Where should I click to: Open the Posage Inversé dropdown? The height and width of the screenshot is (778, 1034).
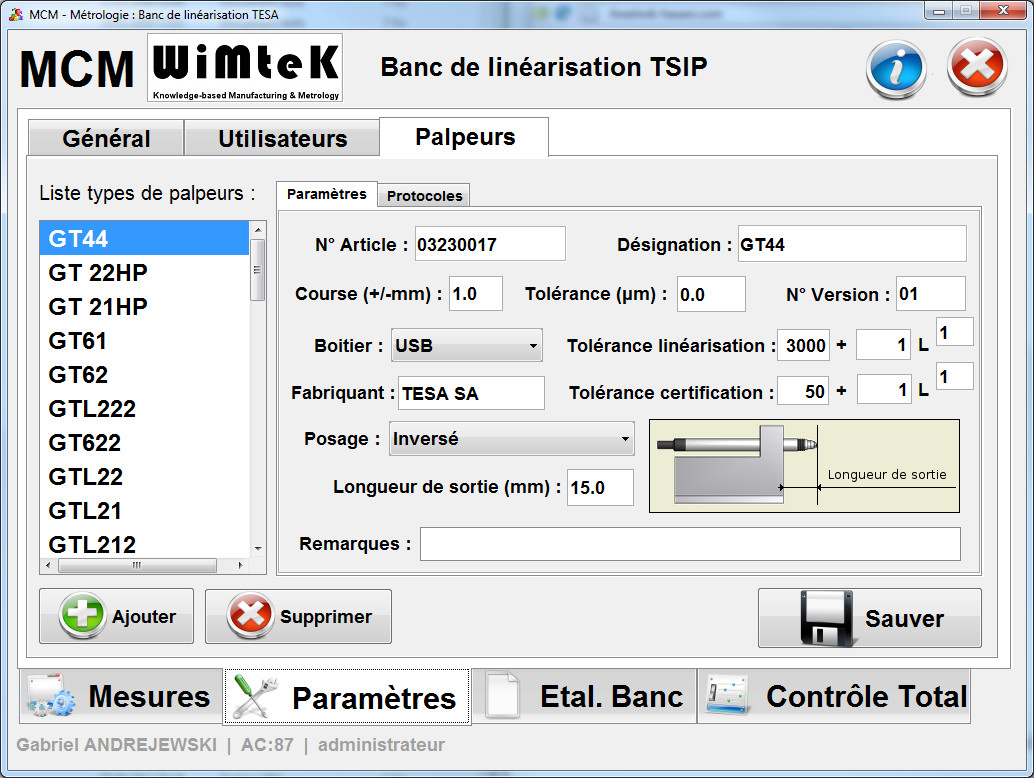512,438
